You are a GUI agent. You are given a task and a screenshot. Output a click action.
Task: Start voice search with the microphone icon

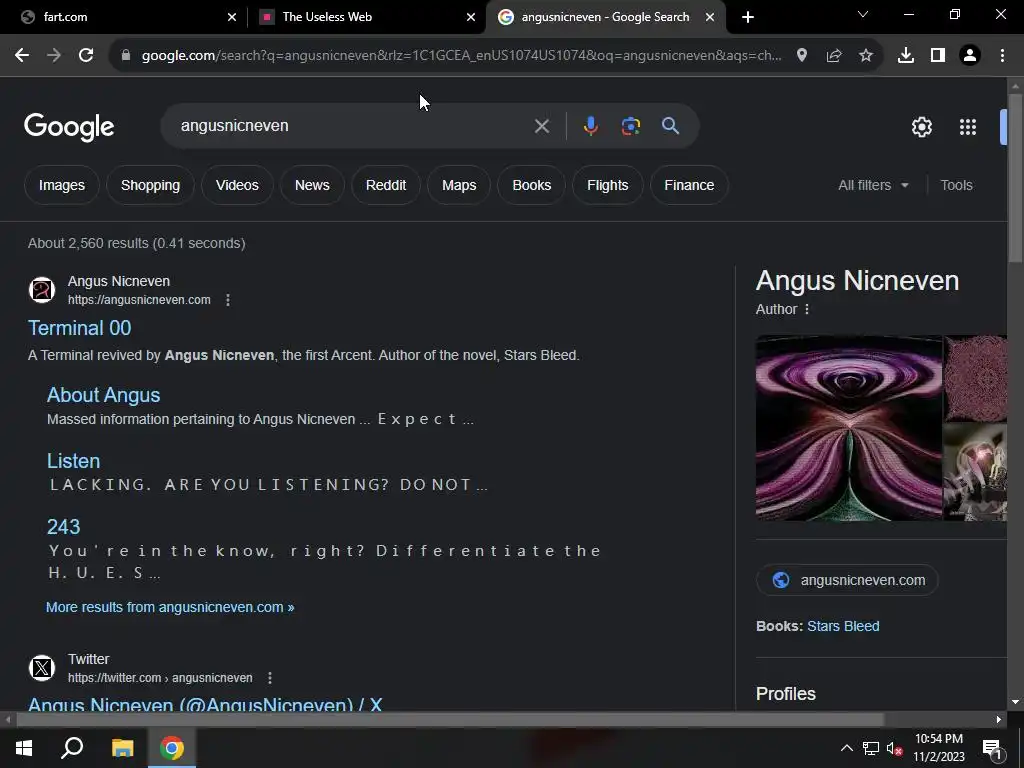click(x=590, y=126)
